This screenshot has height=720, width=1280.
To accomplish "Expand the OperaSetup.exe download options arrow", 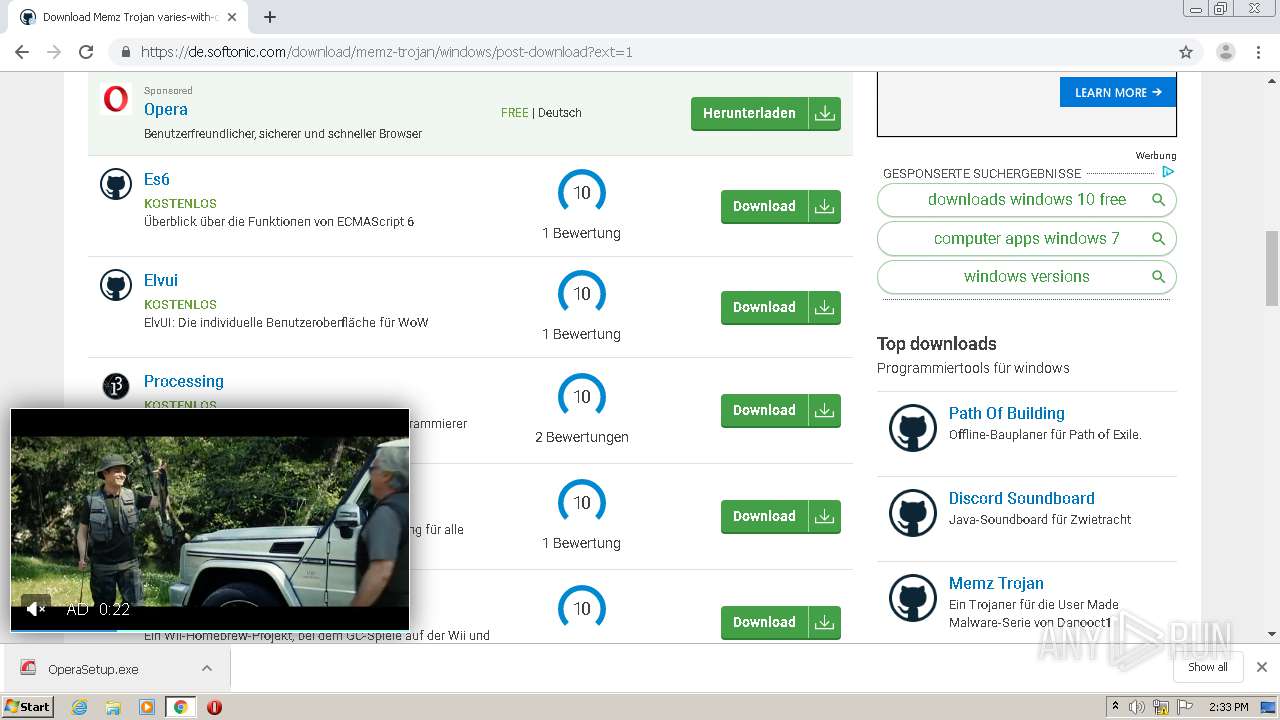I will 207,668.
